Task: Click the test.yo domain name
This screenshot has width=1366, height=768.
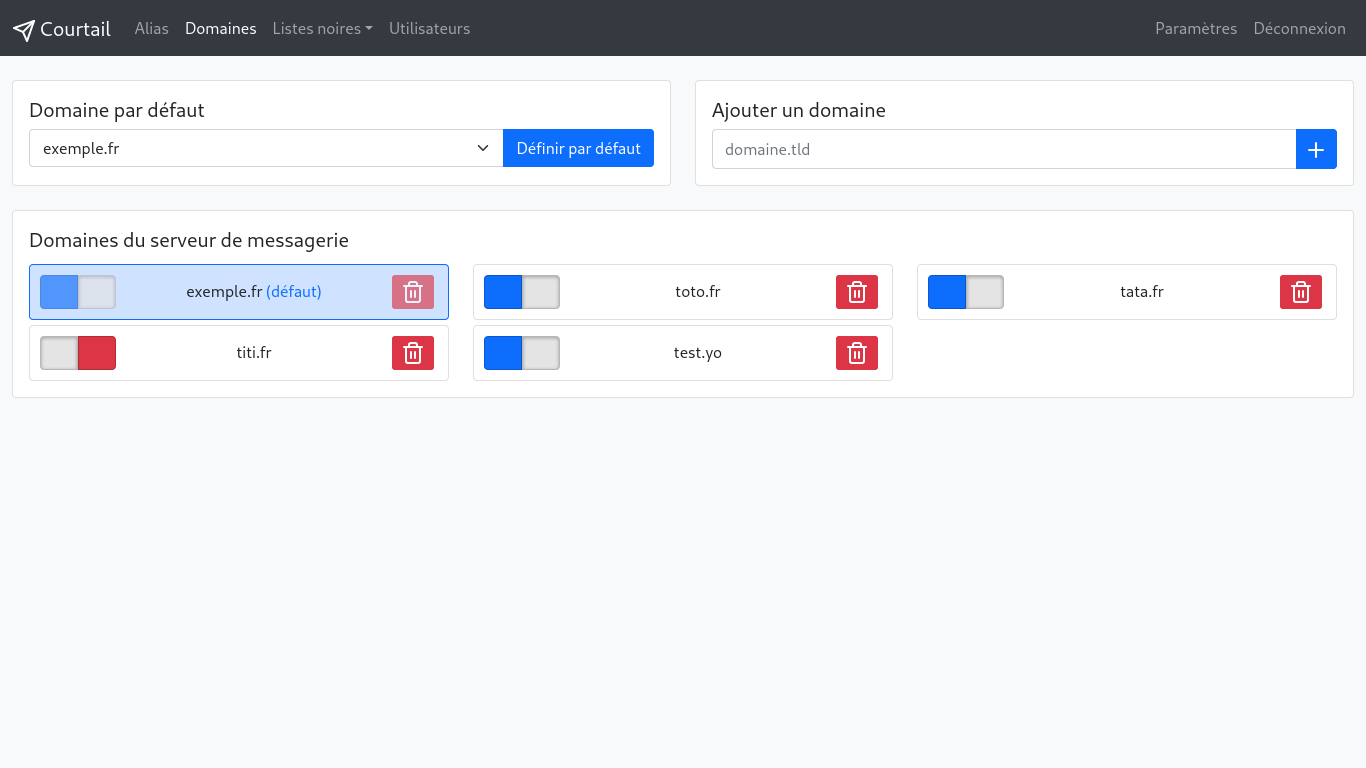Action: tap(698, 353)
